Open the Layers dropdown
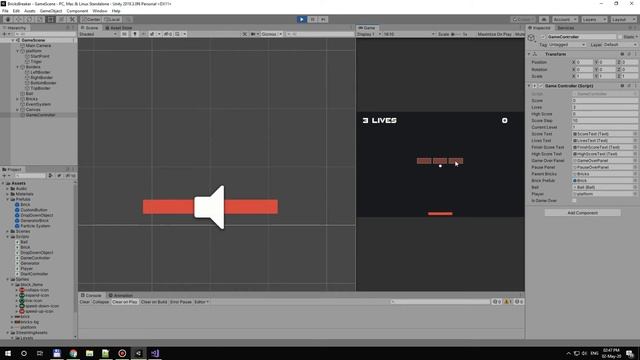Image resolution: width=640 pixels, height=360 pixels. click(x=594, y=19)
